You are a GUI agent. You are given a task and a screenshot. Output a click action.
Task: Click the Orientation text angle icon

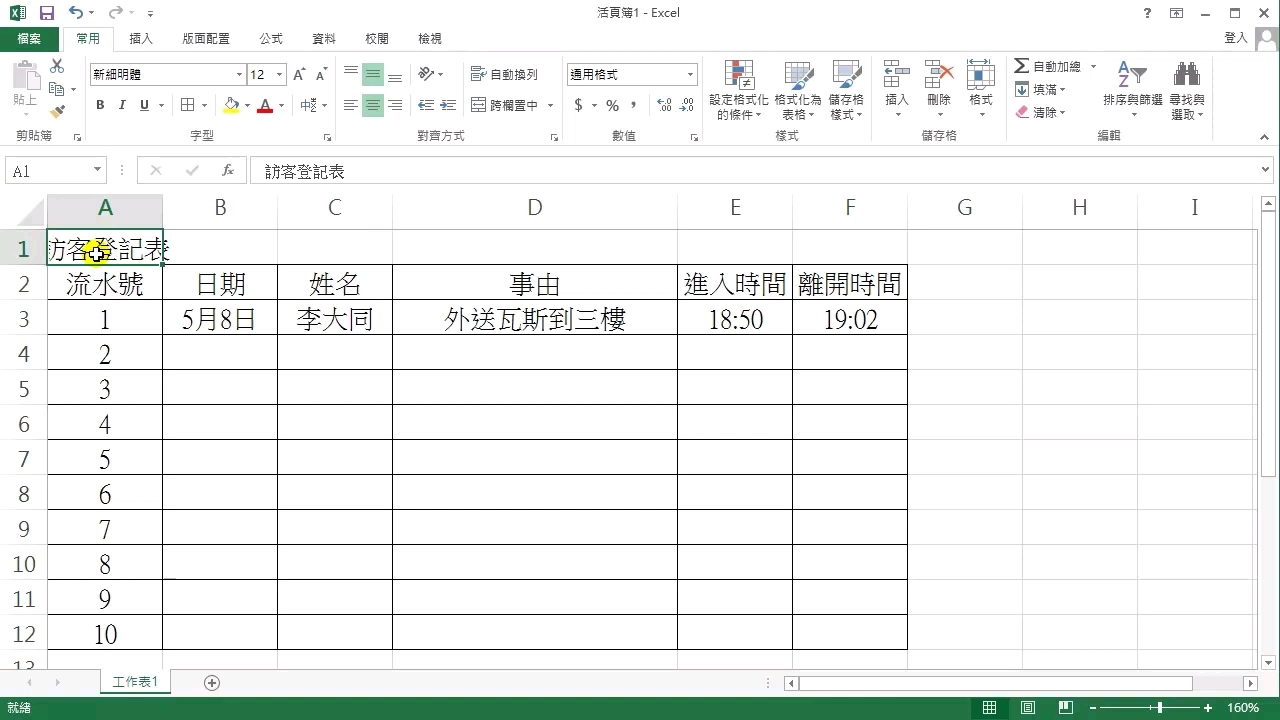pos(427,75)
